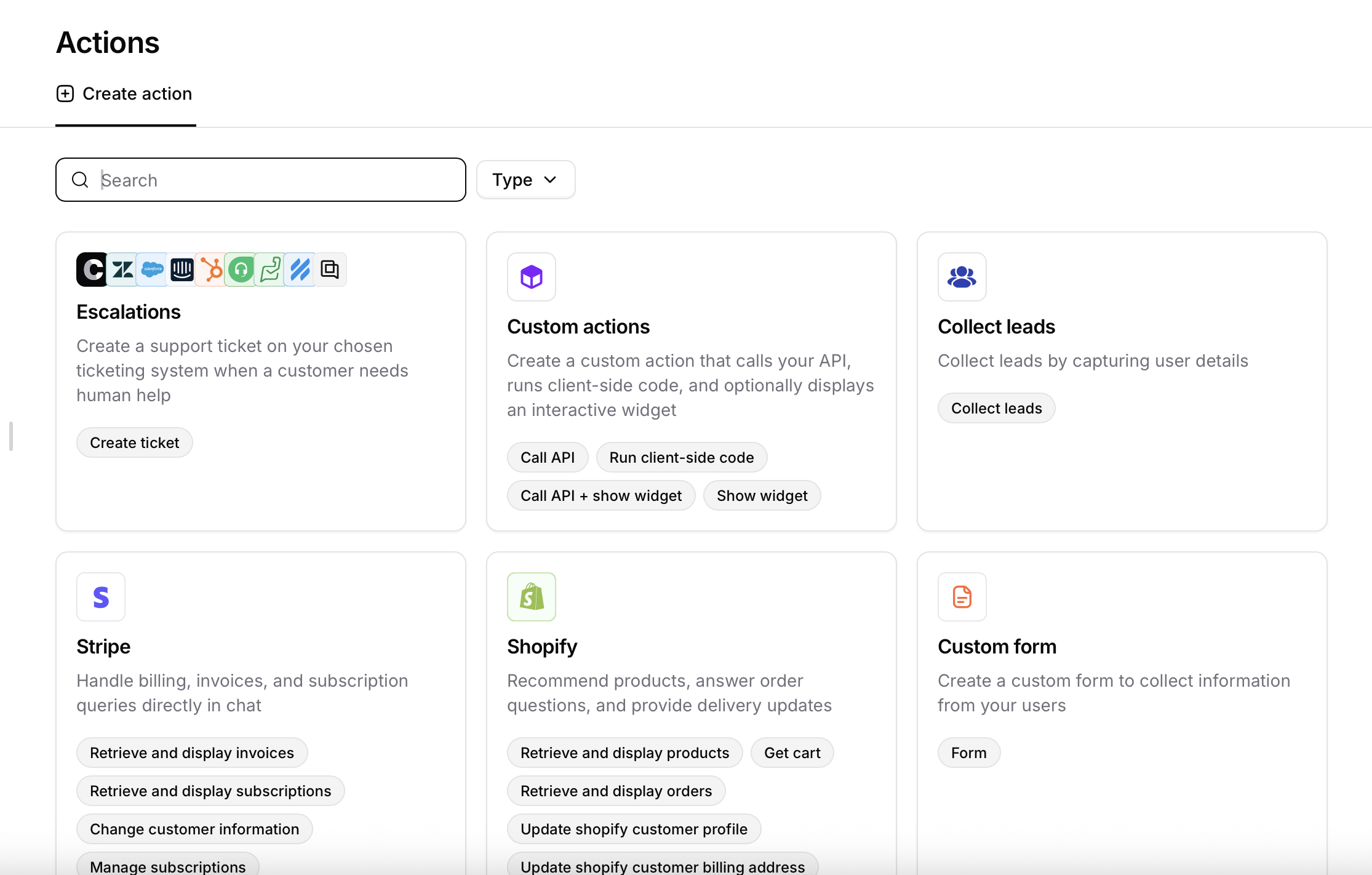Click the purple cube Custom actions icon
1372x875 pixels.
tap(532, 277)
